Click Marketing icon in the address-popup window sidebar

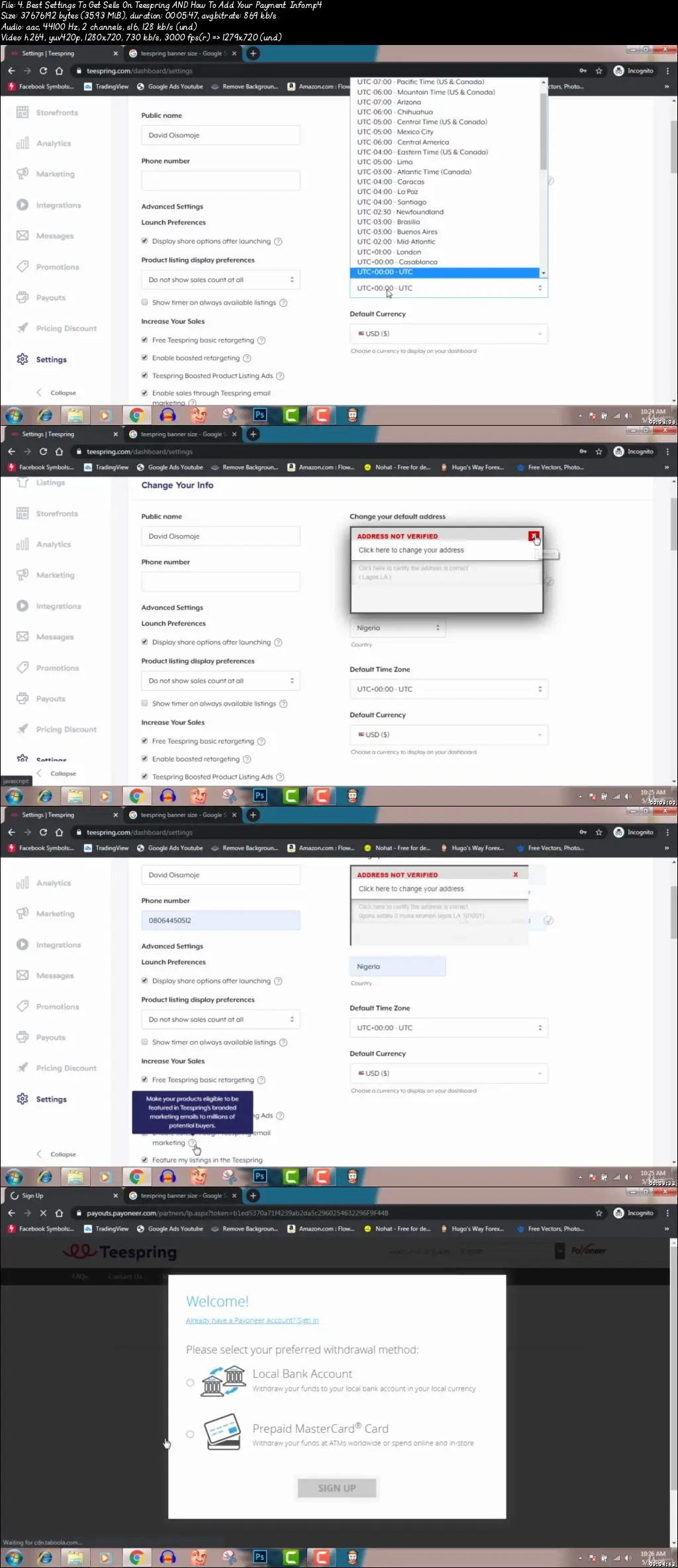tap(23, 575)
